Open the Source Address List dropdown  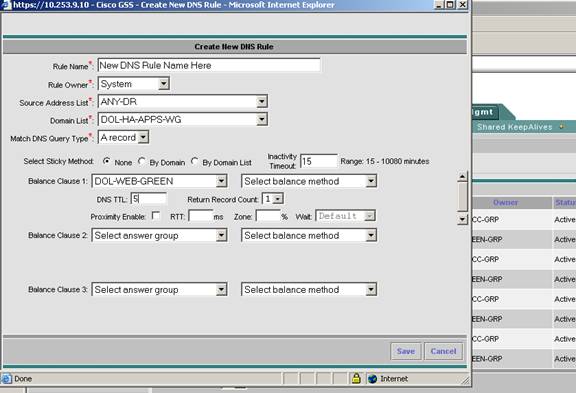click(x=183, y=101)
